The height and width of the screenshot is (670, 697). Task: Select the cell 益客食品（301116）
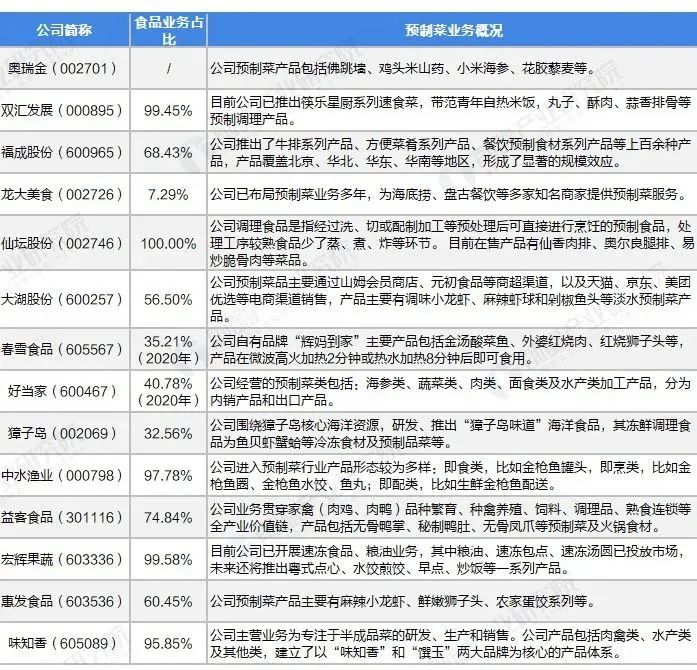pyautogui.click(x=64, y=518)
